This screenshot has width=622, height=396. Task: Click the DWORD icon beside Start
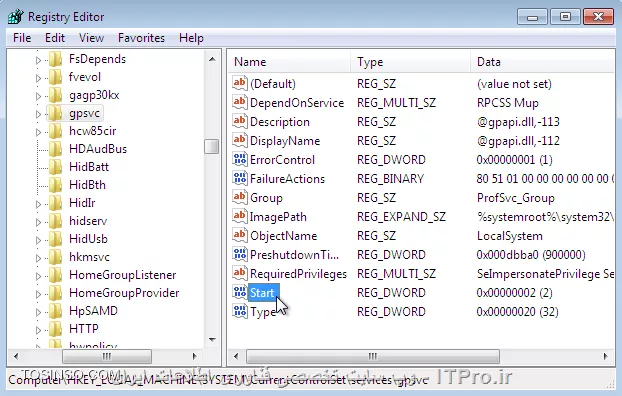(x=240, y=292)
